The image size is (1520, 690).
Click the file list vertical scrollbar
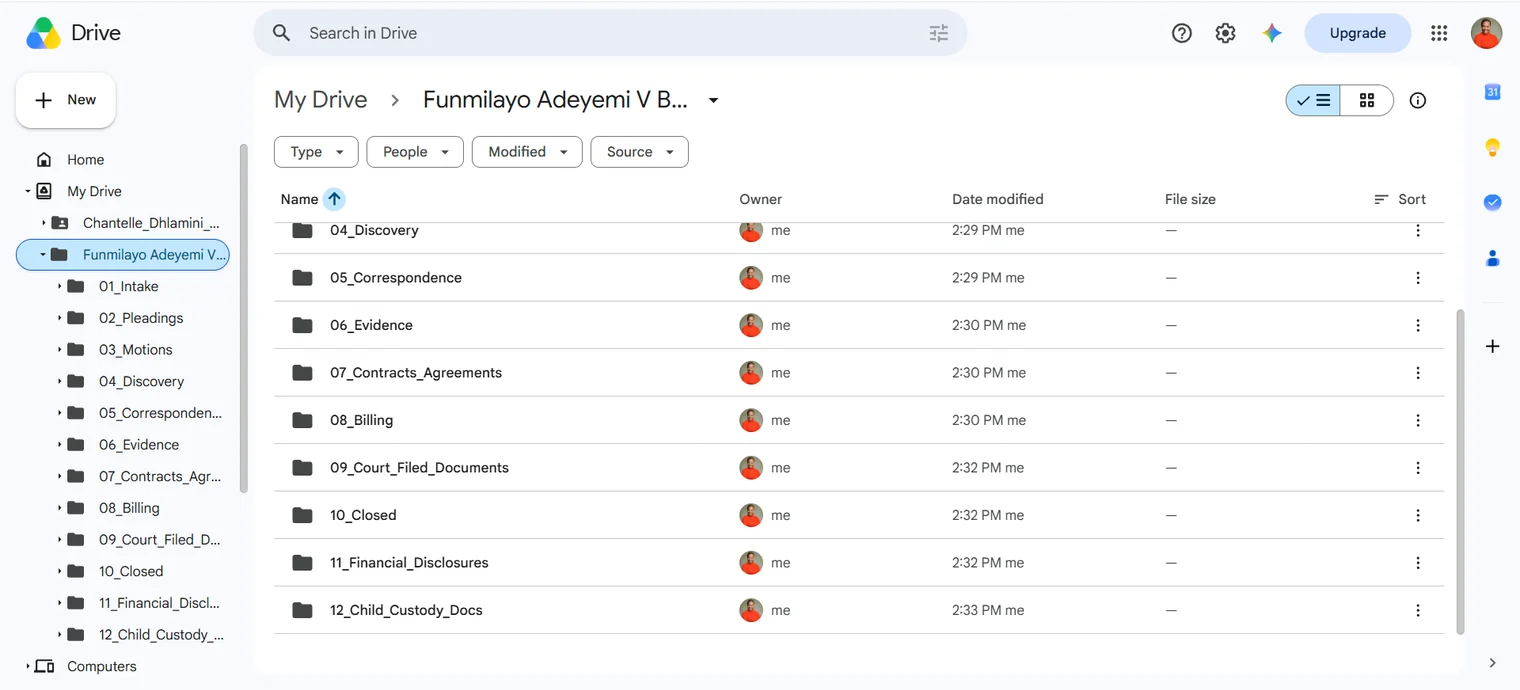1460,470
